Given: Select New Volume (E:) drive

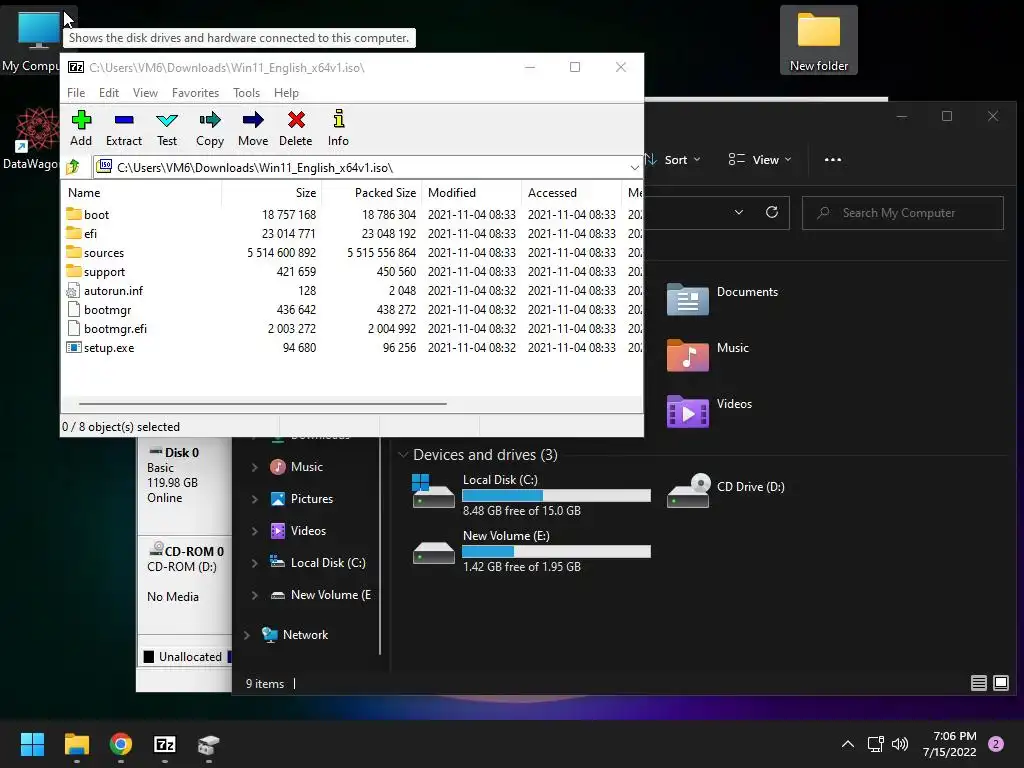Looking at the screenshot, I should tap(531, 551).
